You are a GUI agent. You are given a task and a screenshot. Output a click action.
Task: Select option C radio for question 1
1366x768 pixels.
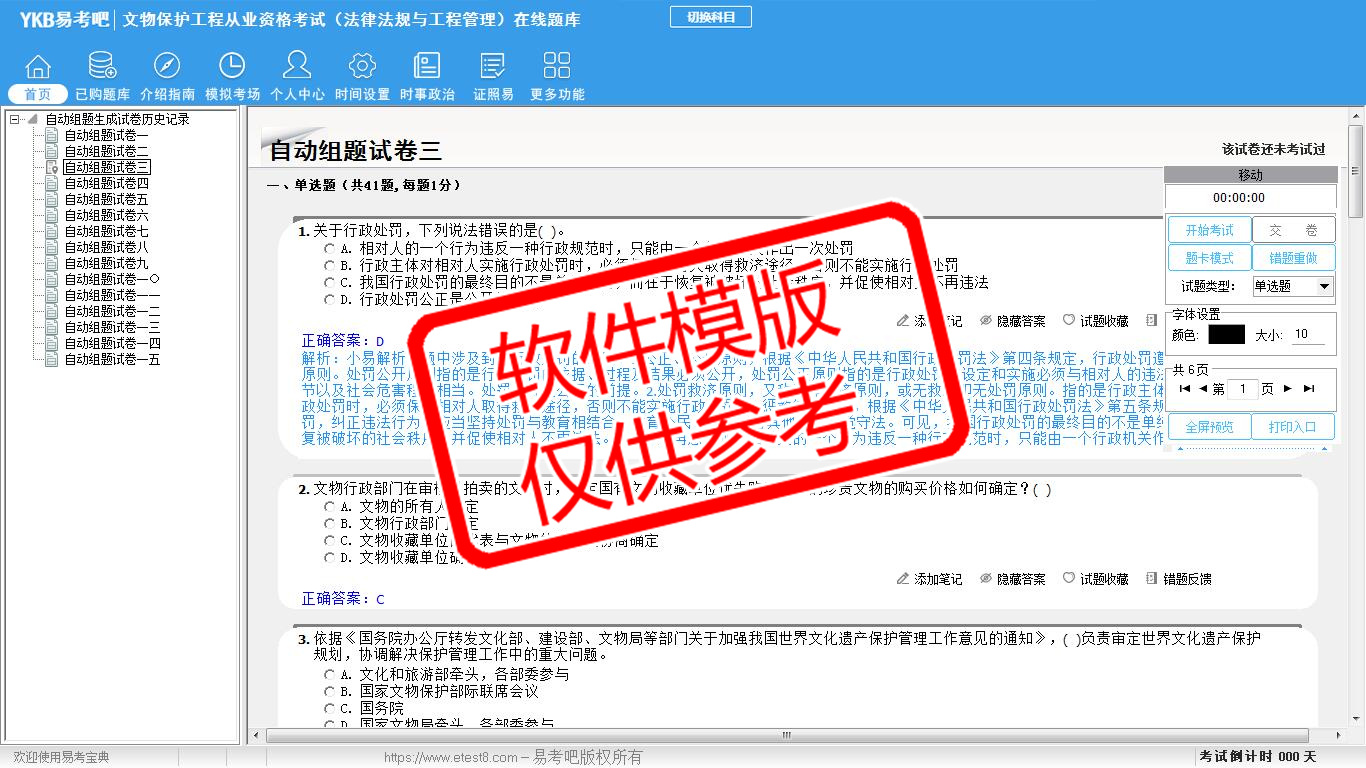[x=330, y=282]
